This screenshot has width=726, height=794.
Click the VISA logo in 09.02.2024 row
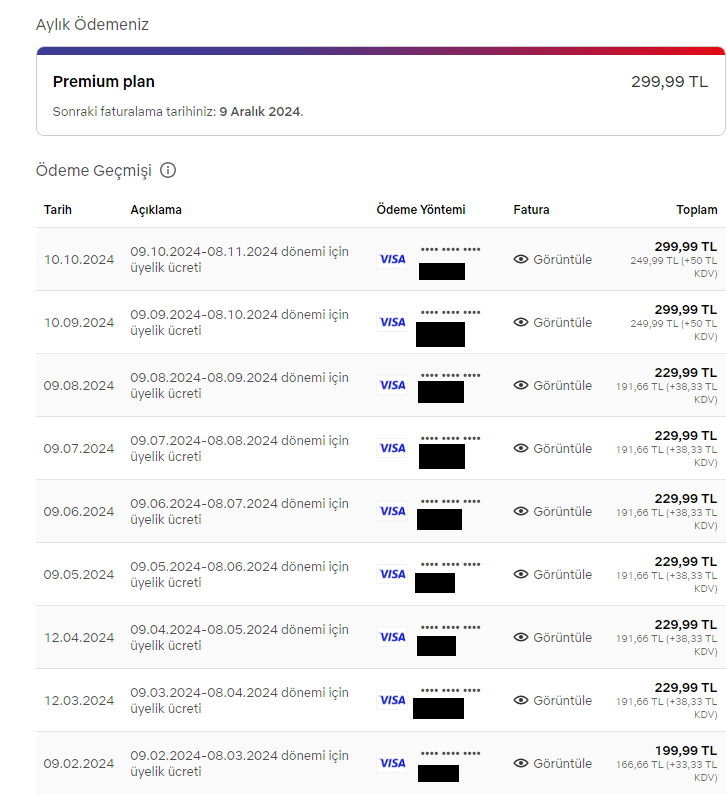click(392, 763)
